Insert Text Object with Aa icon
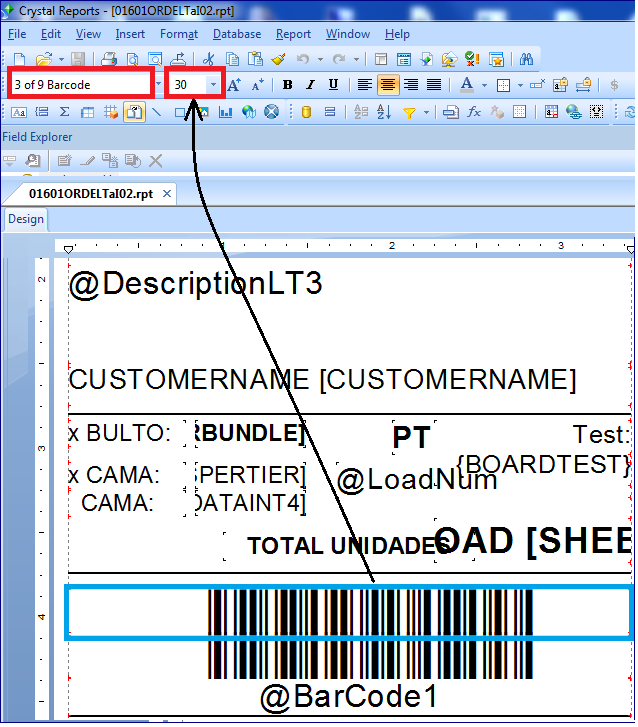Image resolution: width=638 pixels, height=727 pixels. tap(19, 112)
